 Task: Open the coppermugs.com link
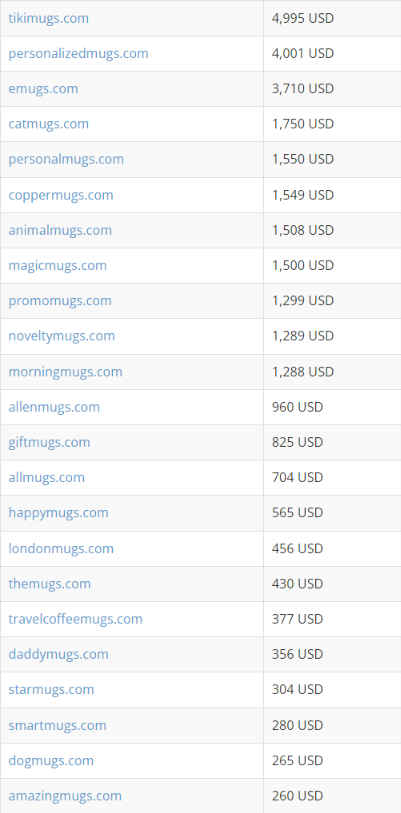tap(61, 195)
